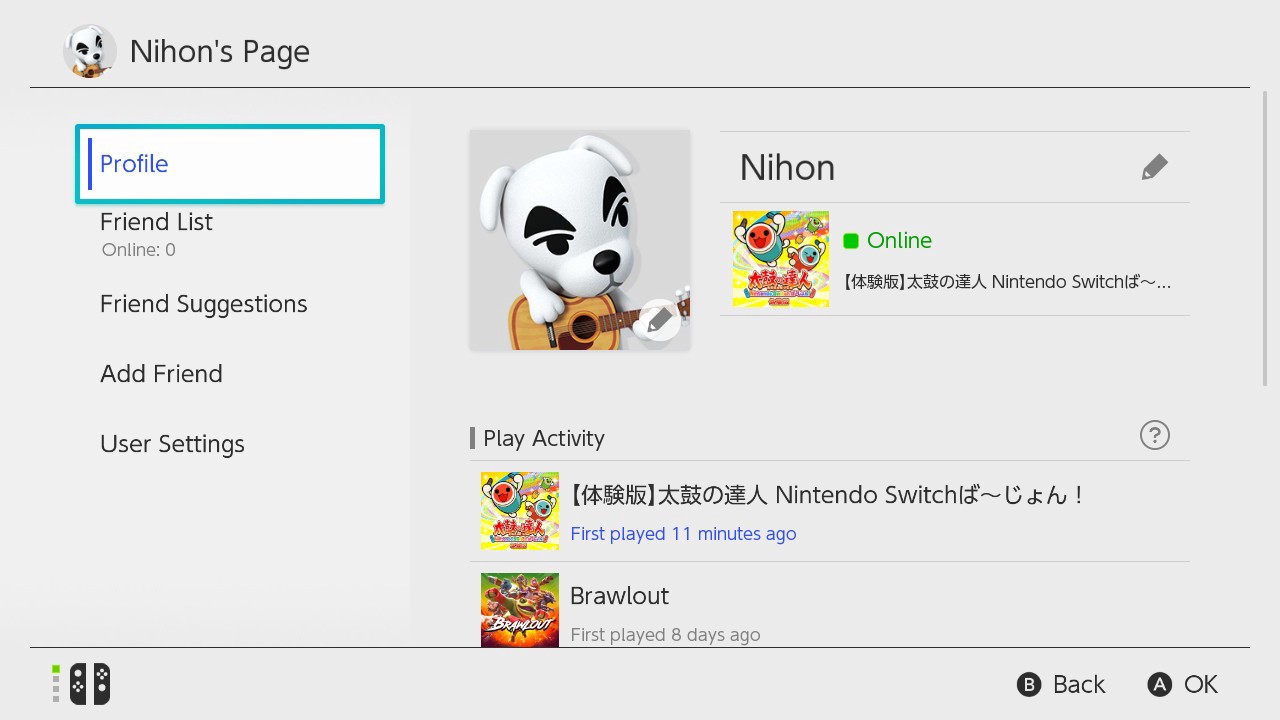The image size is (1280, 720).
Task: Click the Brawlout title in Play Activity
Action: (619, 596)
